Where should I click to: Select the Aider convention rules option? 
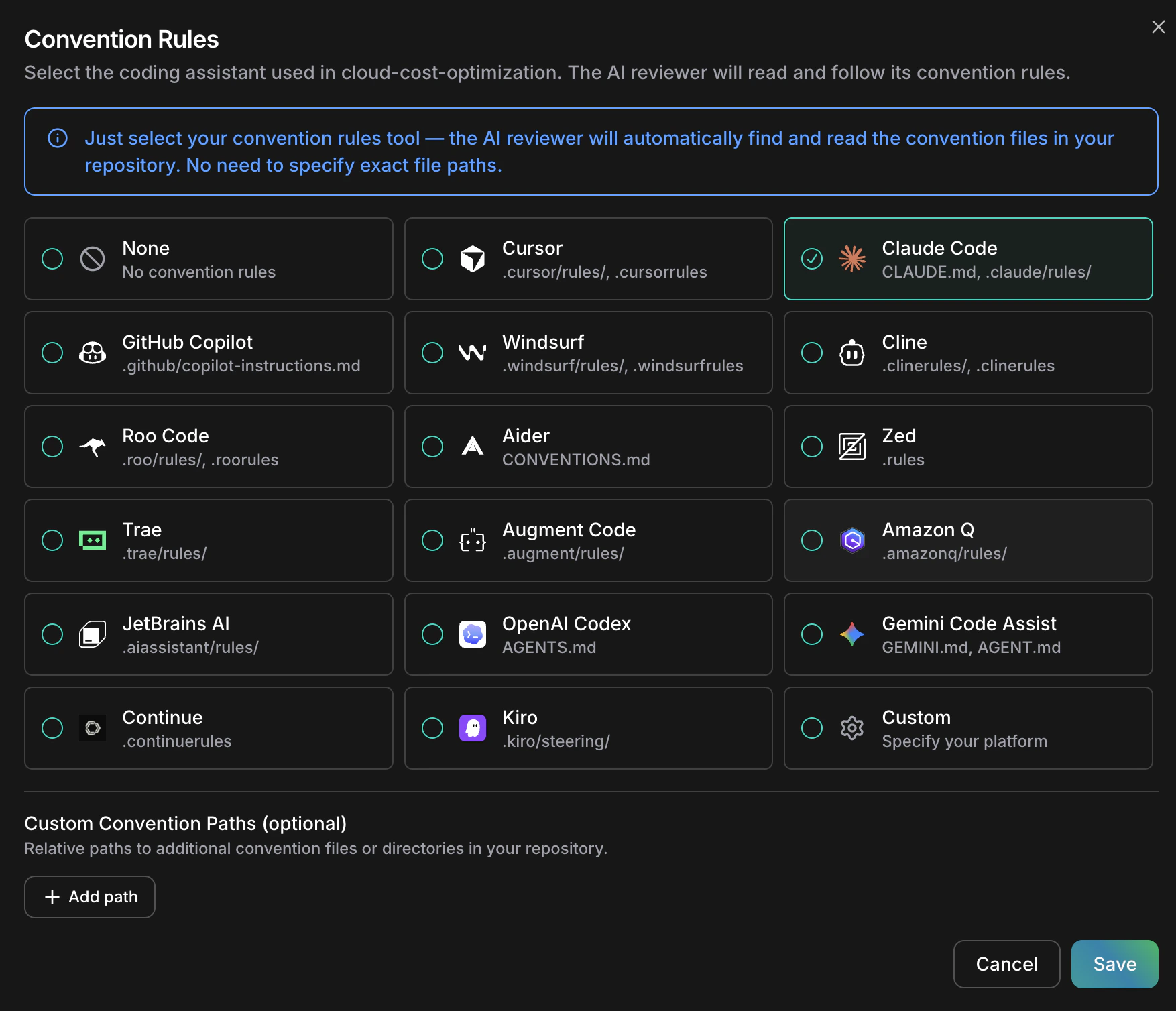click(432, 447)
